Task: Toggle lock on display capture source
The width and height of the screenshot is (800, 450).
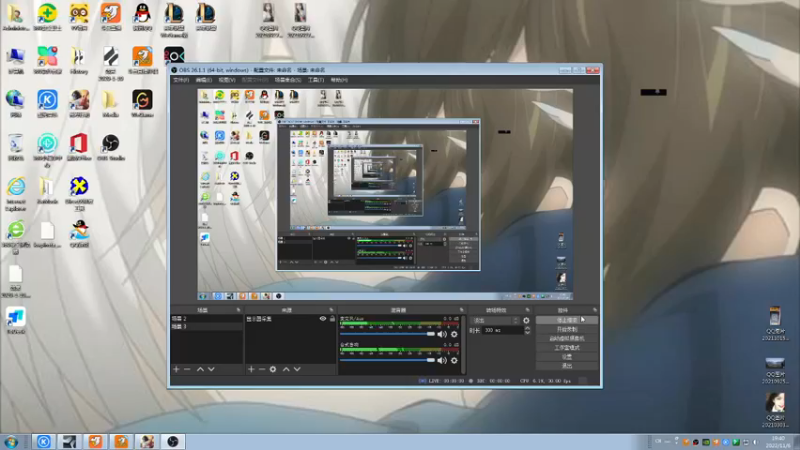Action: click(332, 318)
